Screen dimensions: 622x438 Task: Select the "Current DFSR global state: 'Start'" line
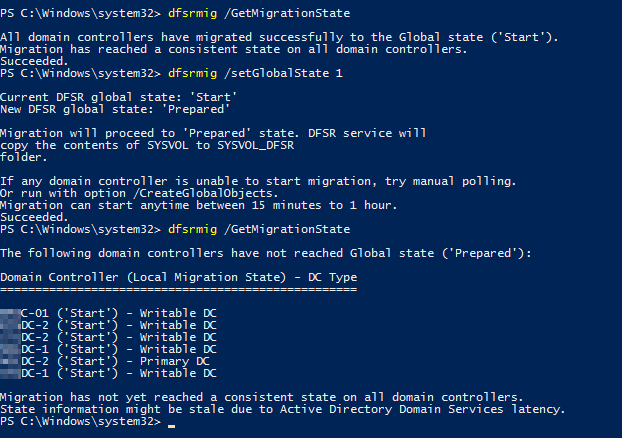(x=119, y=97)
